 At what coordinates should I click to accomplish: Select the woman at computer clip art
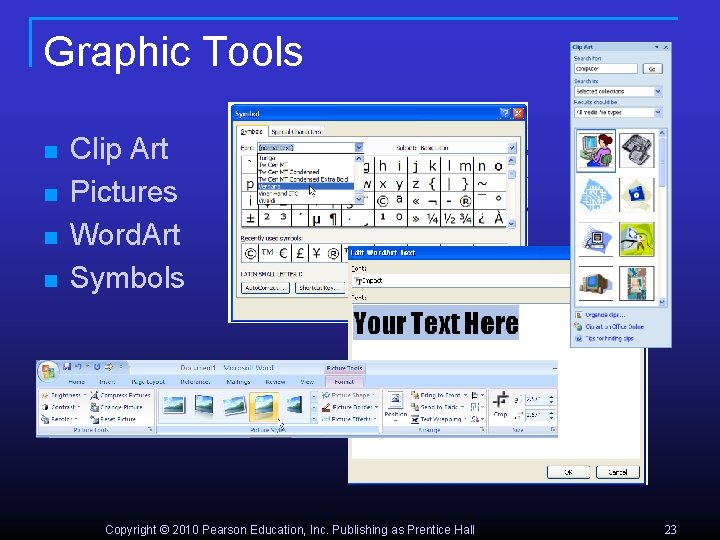tap(596, 151)
